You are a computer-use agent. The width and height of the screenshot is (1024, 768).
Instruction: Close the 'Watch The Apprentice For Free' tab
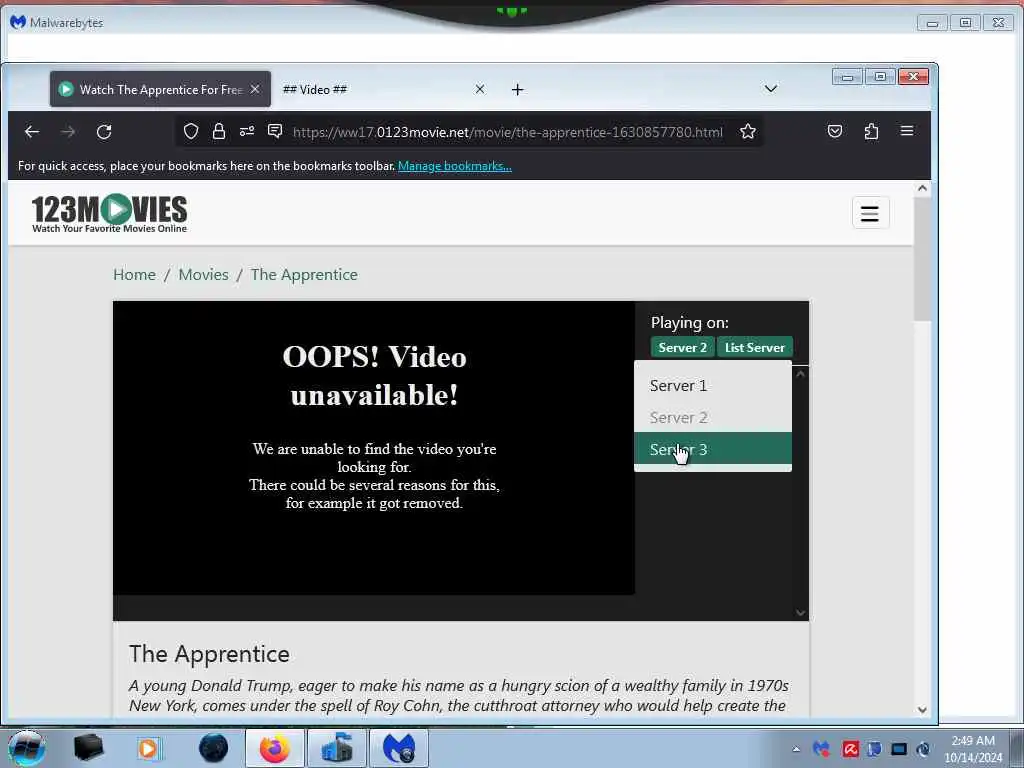(x=255, y=89)
